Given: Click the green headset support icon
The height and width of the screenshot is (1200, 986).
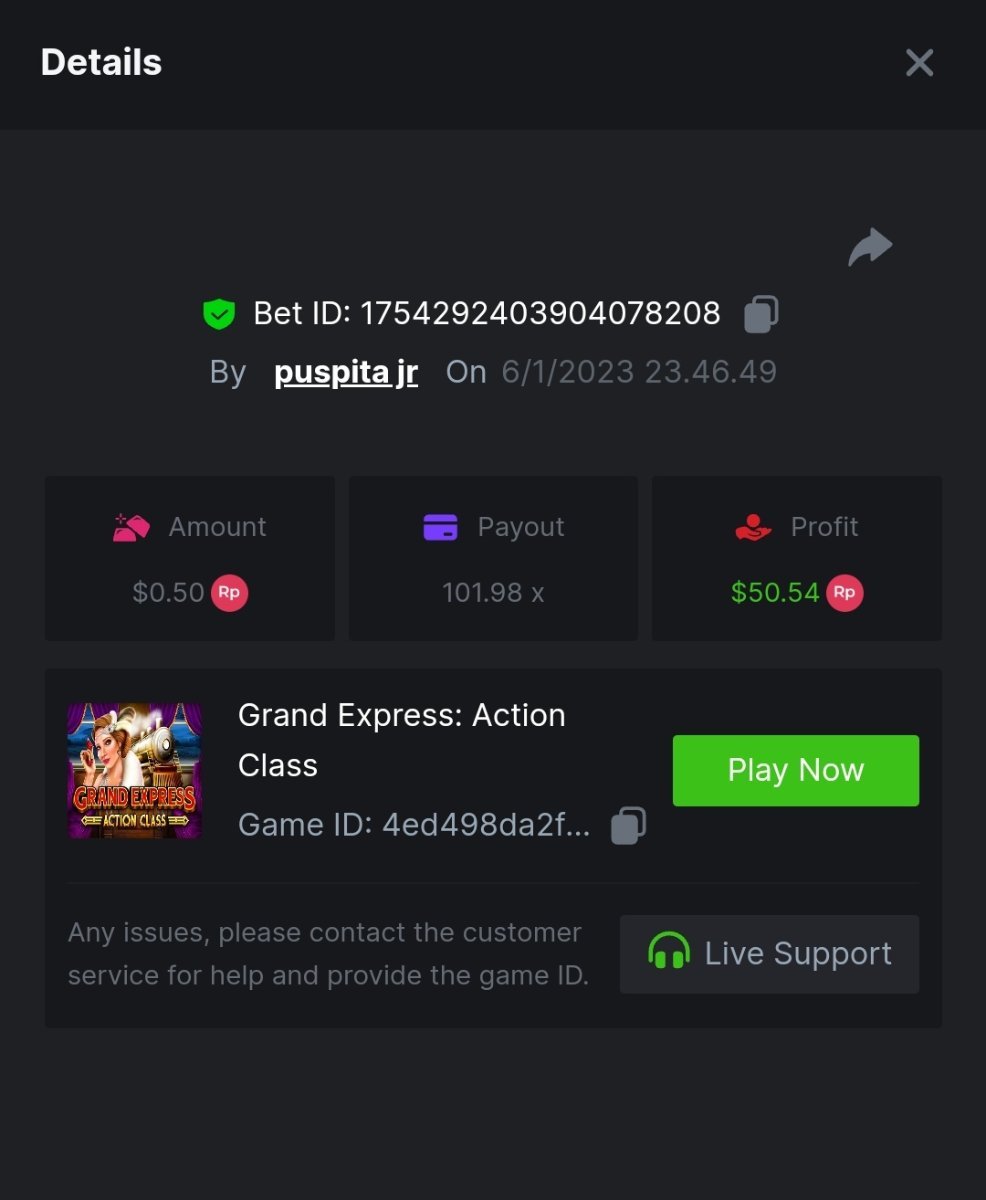Looking at the screenshot, I should pos(669,953).
